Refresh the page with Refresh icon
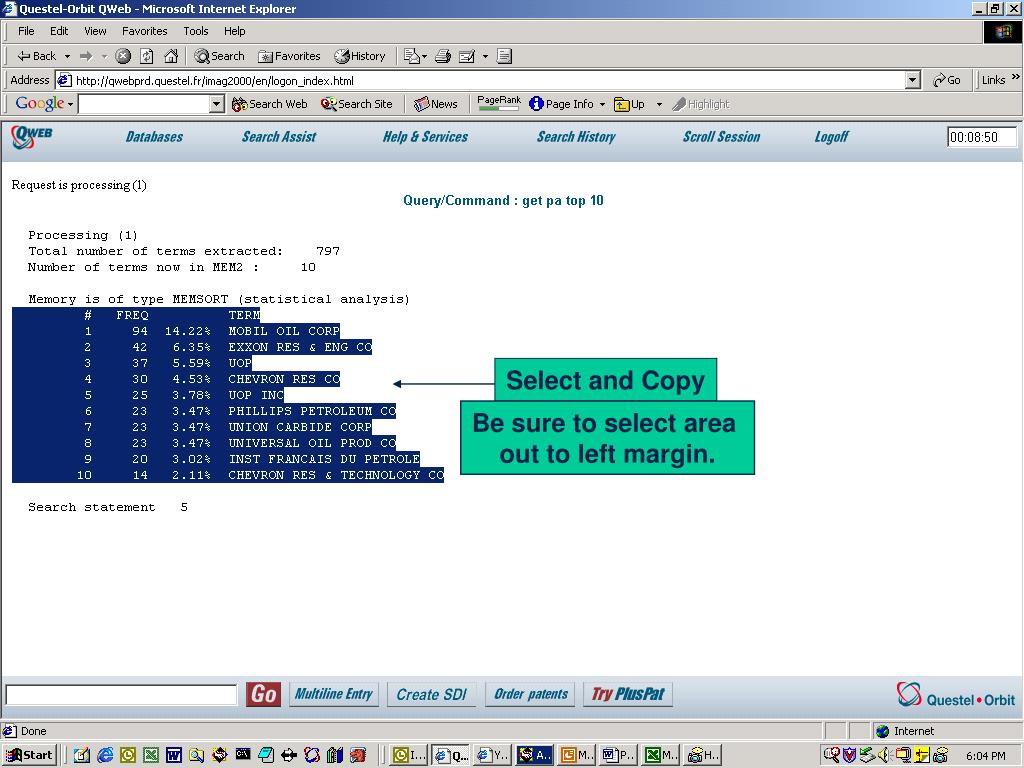The image size is (1024, 768). pyautogui.click(x=147, y=56)
